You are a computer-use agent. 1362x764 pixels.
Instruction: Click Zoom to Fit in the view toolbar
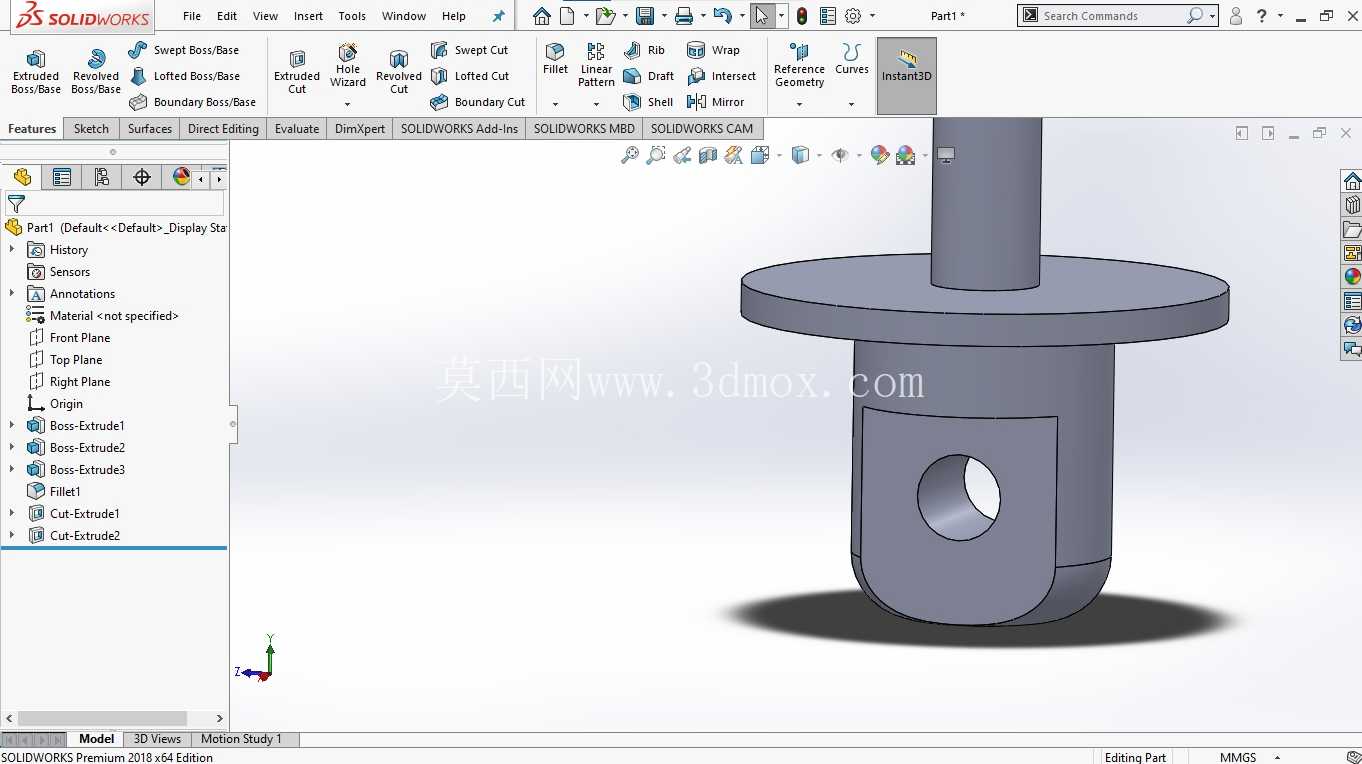pyautogui.click(x=630, y=155)
